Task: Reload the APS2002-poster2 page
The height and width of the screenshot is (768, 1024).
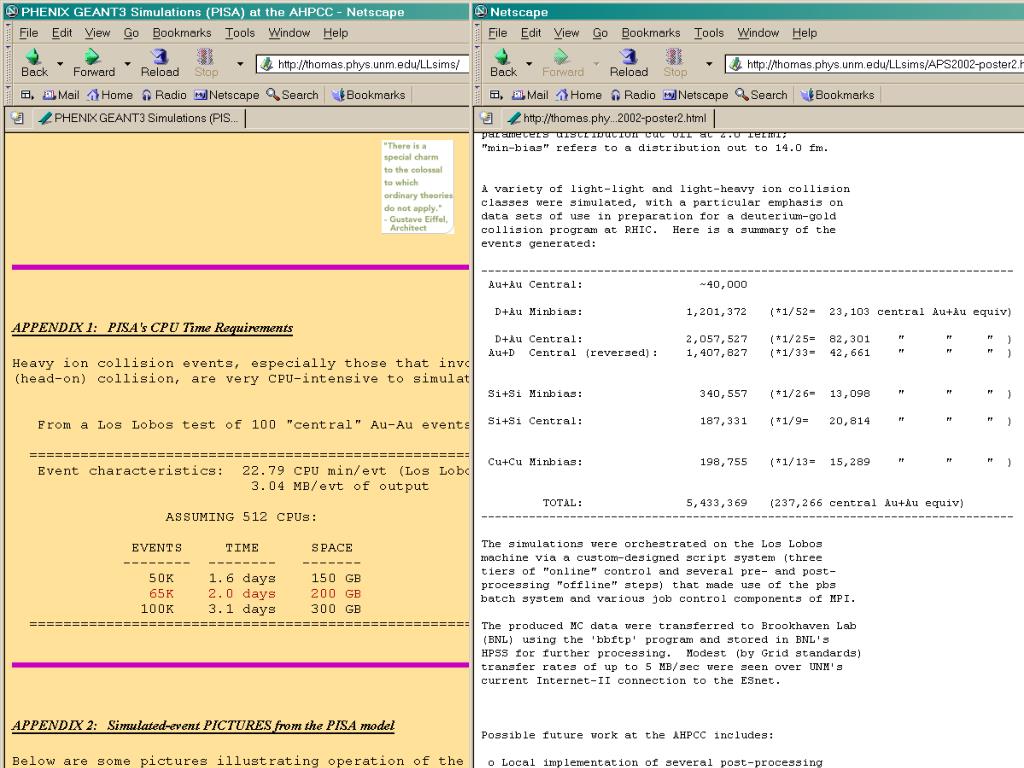Action: tap(628, 62)
